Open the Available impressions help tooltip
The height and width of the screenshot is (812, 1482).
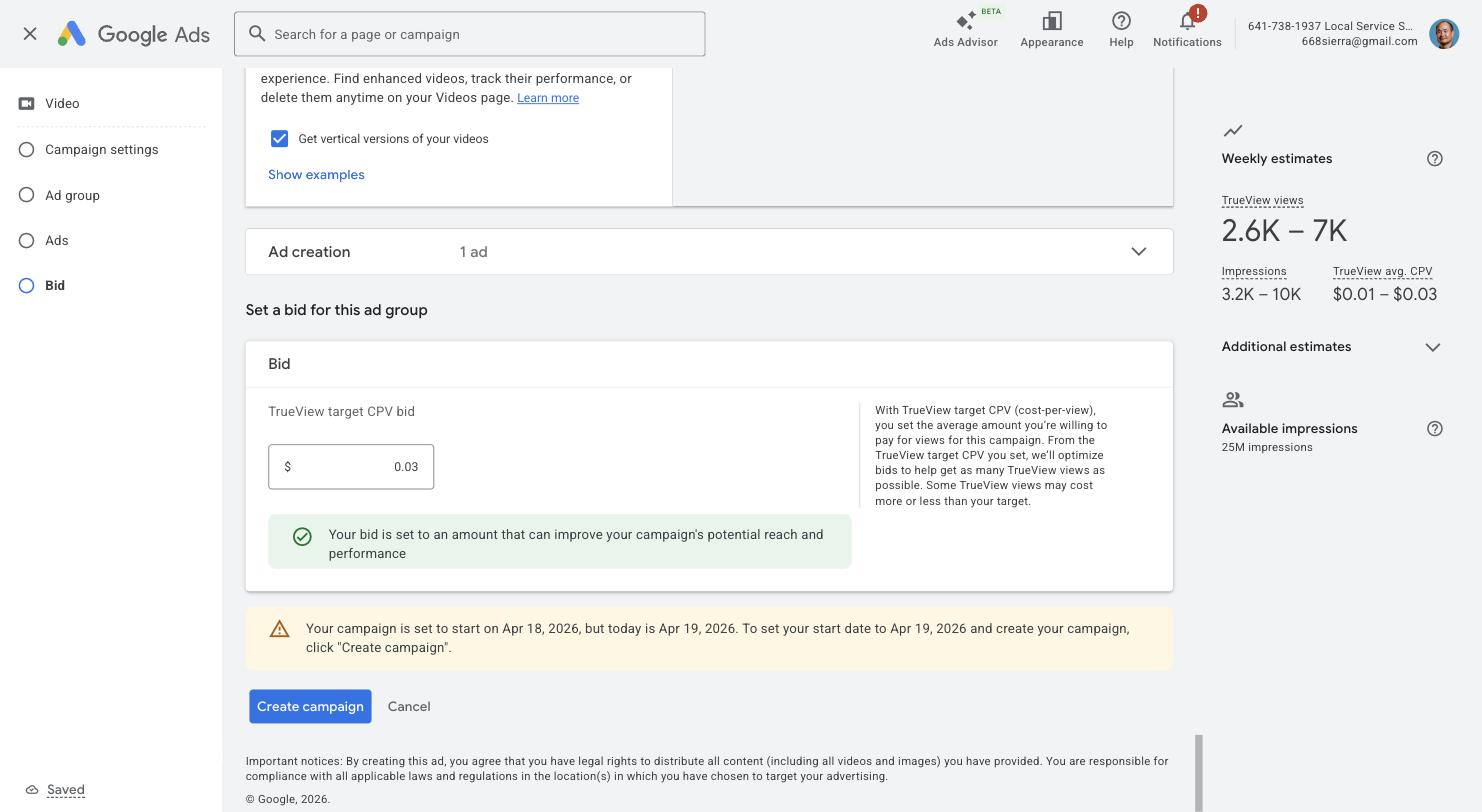point(1434,428)
